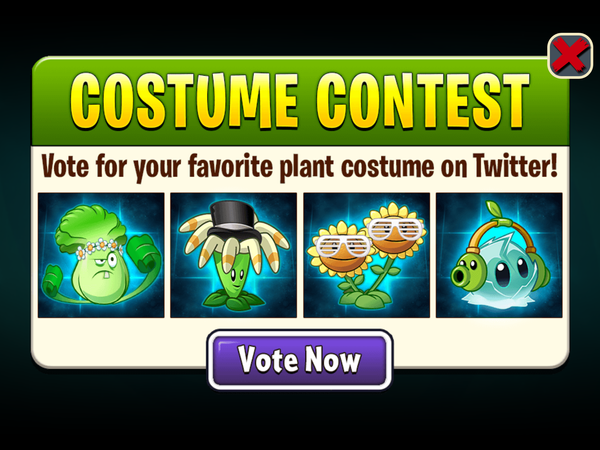Tap the green leaf sprout above the headphones
Image resolution: width=600 pixels, height=450 pixels.
[x=496, y=209]
